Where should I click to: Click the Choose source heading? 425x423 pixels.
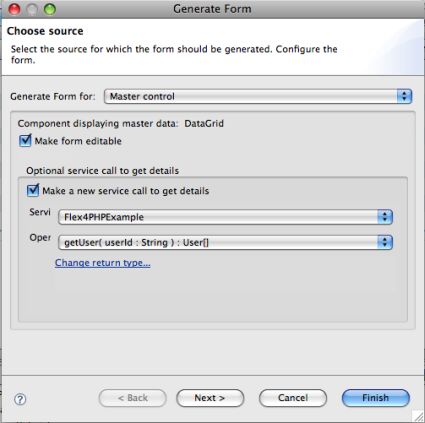point(45,31)
